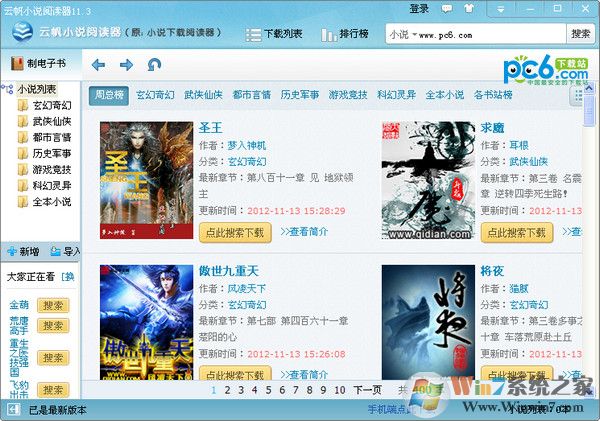600x421 pixels.
Task: Click the vertical scrollbar up arrow
Action: pyautogui.click(x=589, y=88)
